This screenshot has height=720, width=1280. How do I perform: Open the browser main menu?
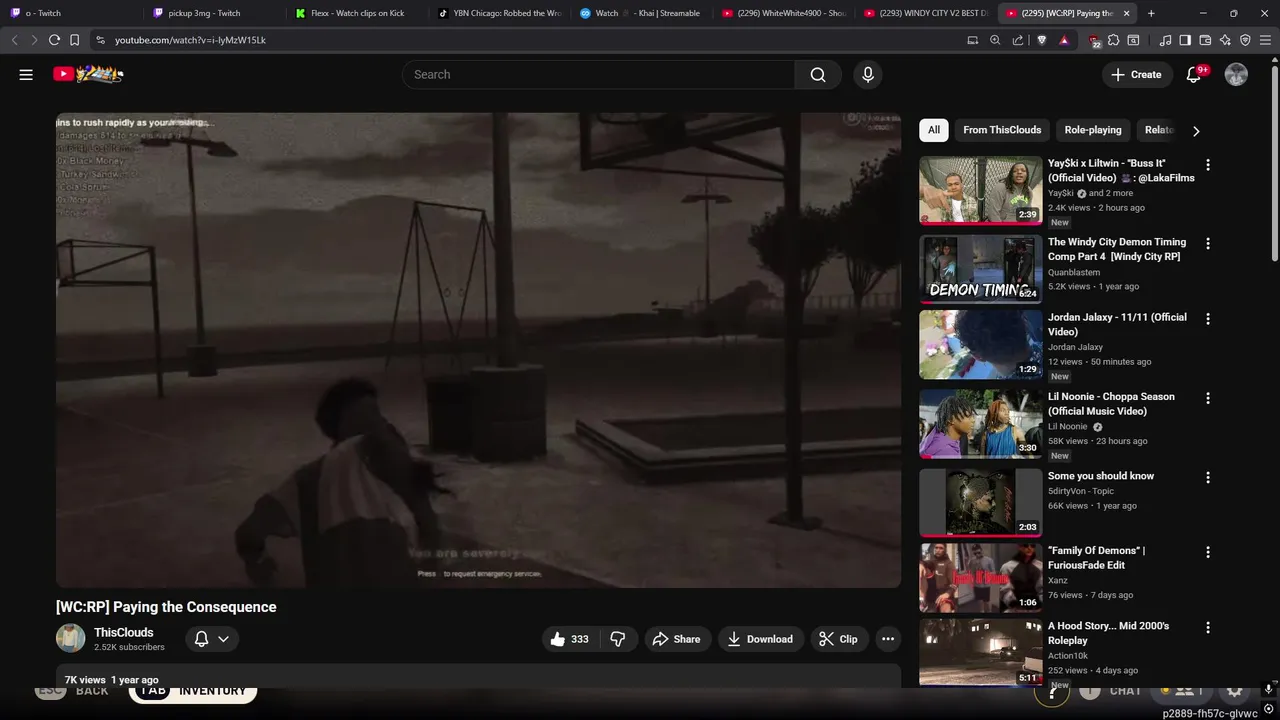click(x=1266, y=40)
